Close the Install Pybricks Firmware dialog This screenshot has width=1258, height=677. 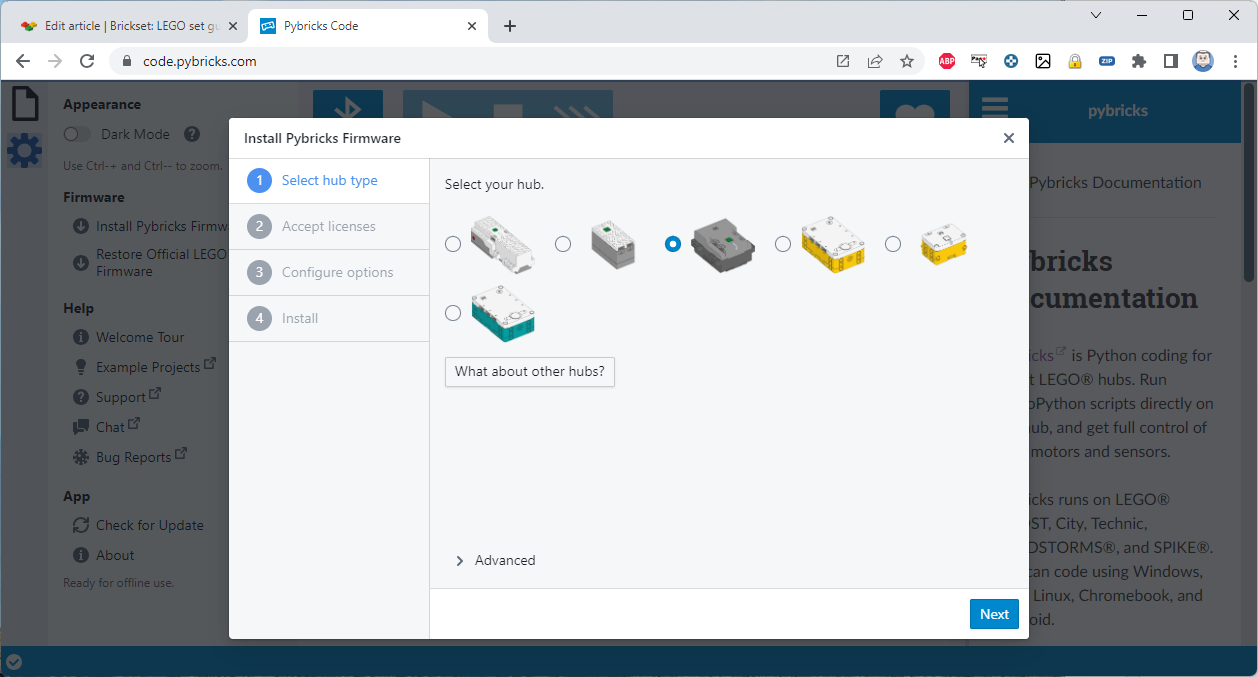[1008, 138]
